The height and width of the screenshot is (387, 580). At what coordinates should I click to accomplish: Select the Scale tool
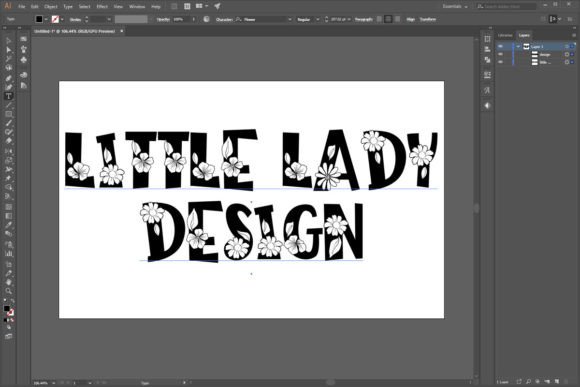click(x=8, y=160)
